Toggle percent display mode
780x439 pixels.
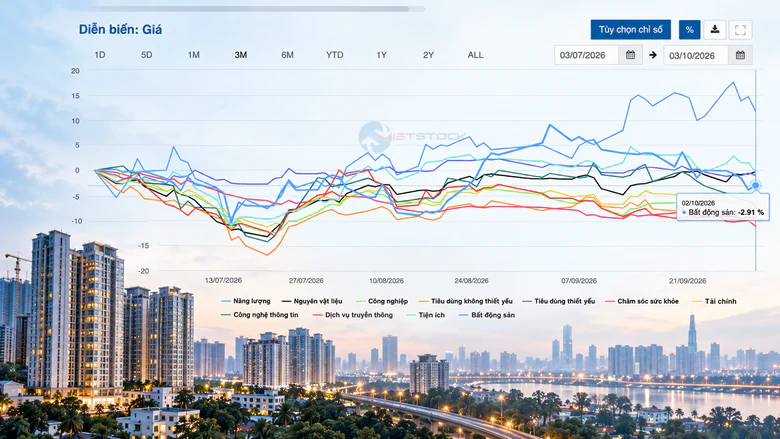689,30
